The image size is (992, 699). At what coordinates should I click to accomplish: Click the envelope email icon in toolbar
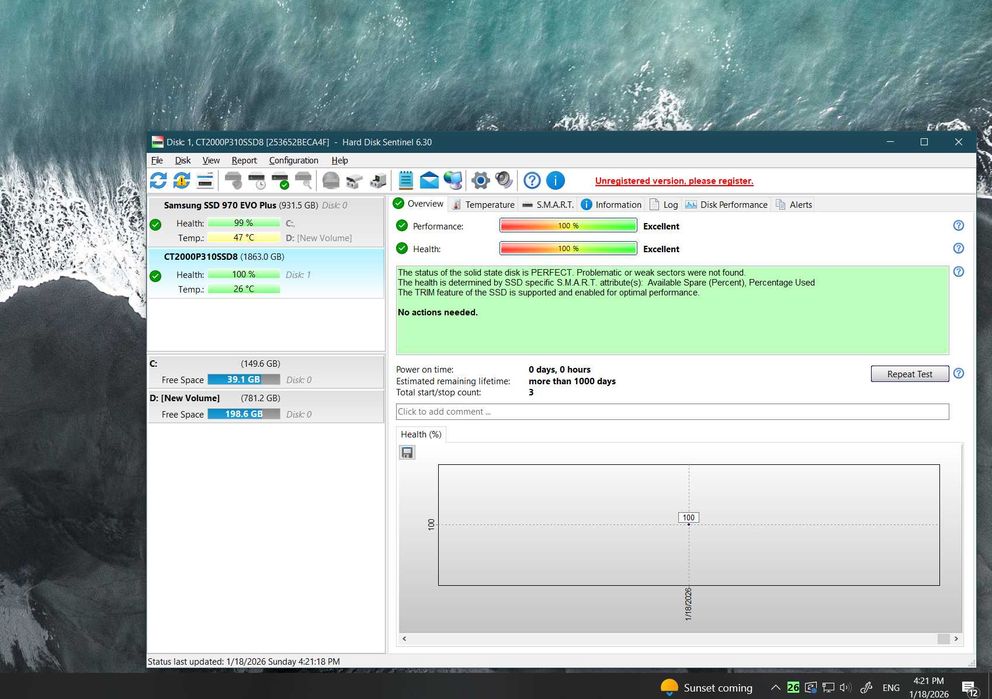pyautogui.click(x=429, y=181)
